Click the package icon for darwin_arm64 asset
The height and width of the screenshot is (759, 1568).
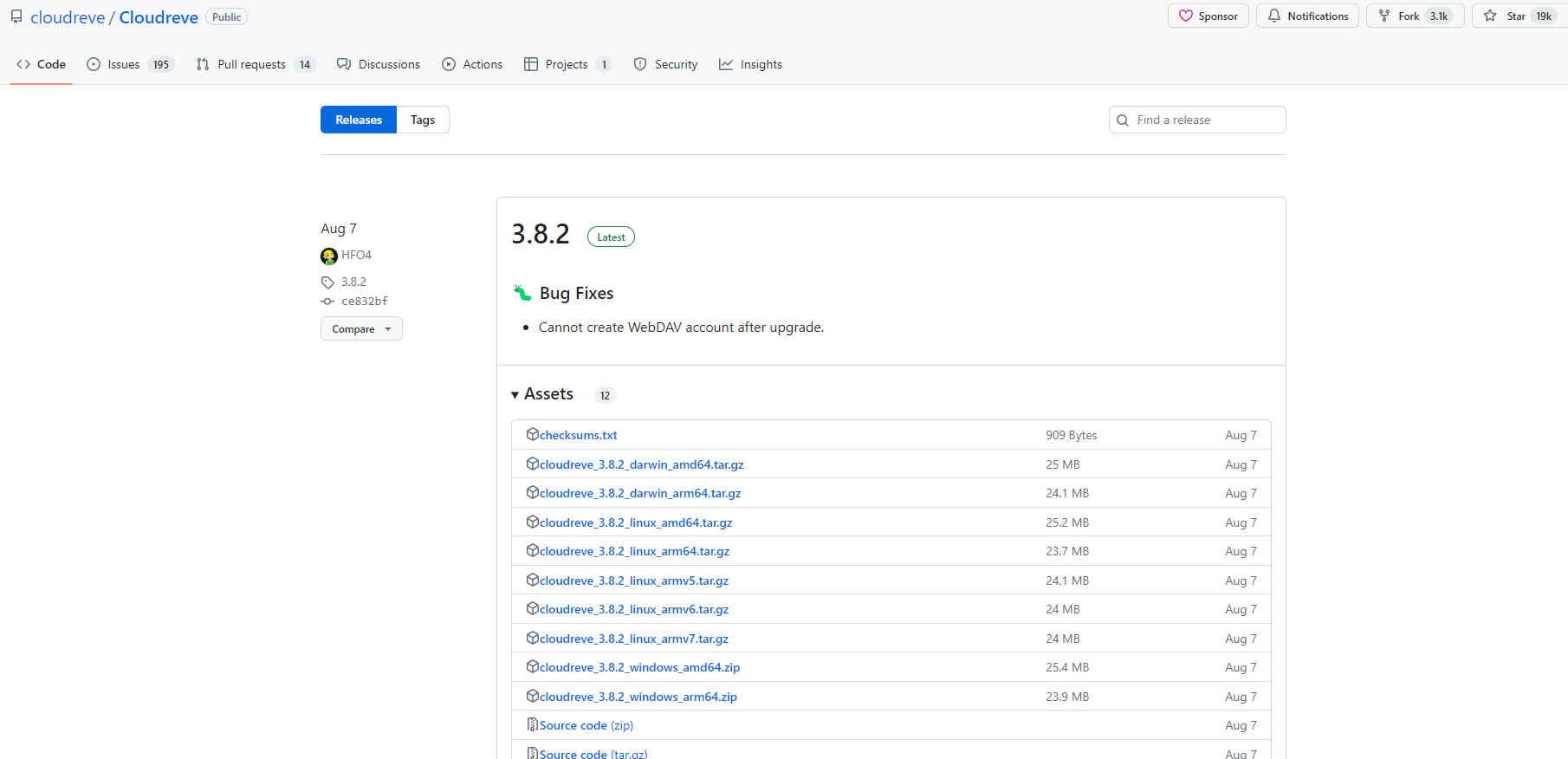pyautogui.click(x=533, y=492)
